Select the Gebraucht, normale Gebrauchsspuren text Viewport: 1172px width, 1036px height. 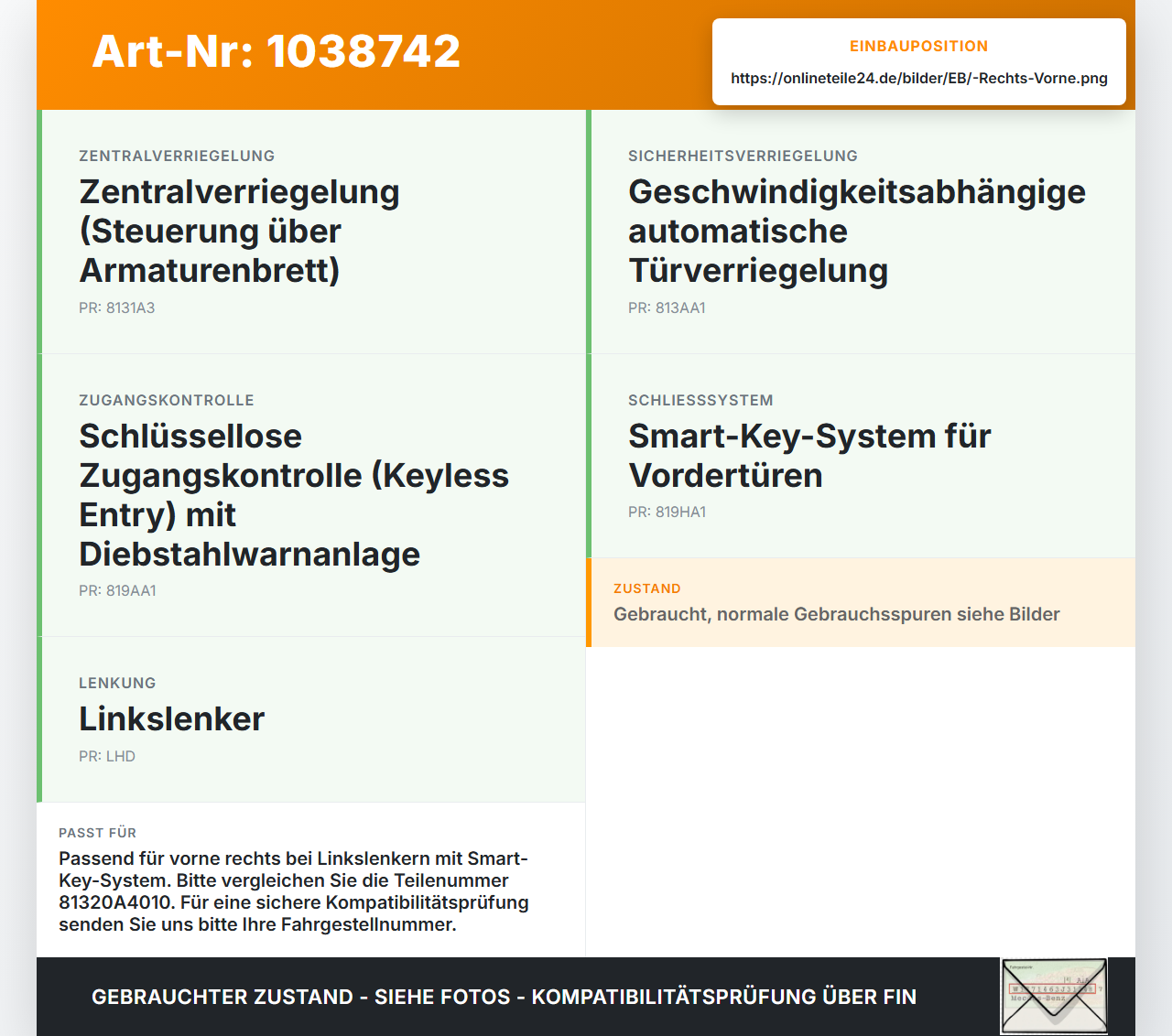coord(837,614)
